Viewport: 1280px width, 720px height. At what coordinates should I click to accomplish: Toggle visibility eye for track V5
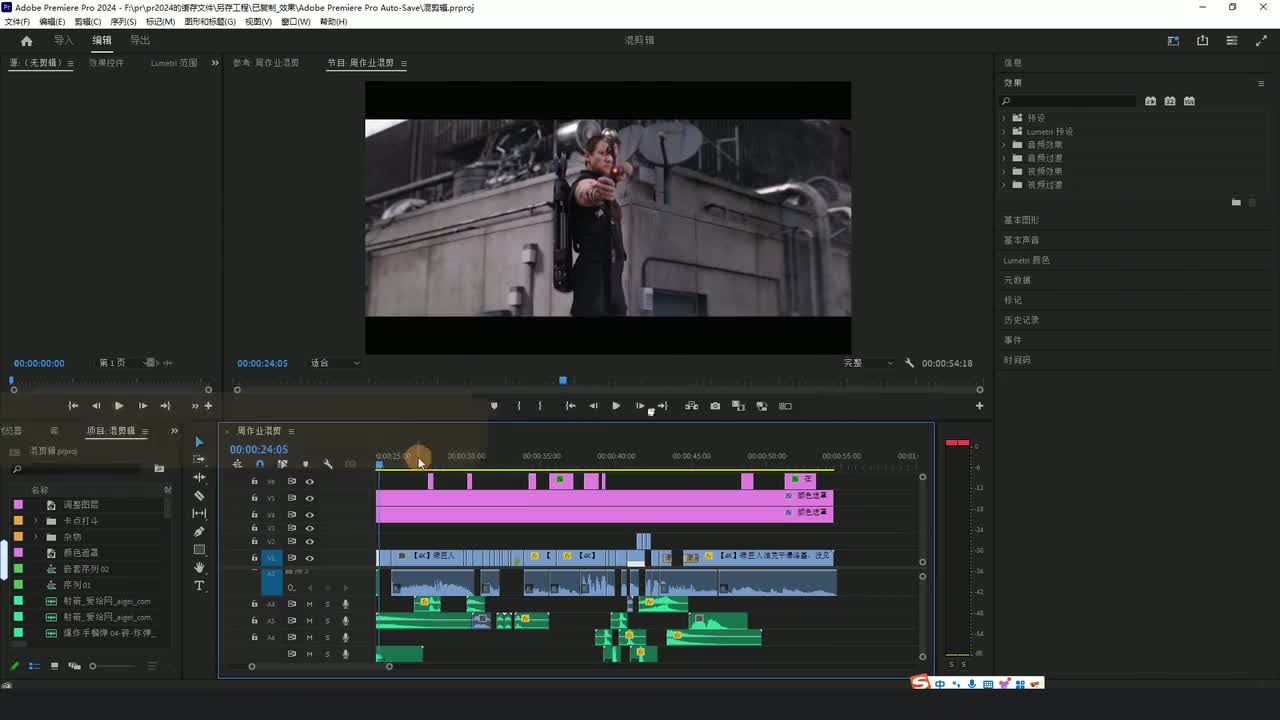click(310, 498)
